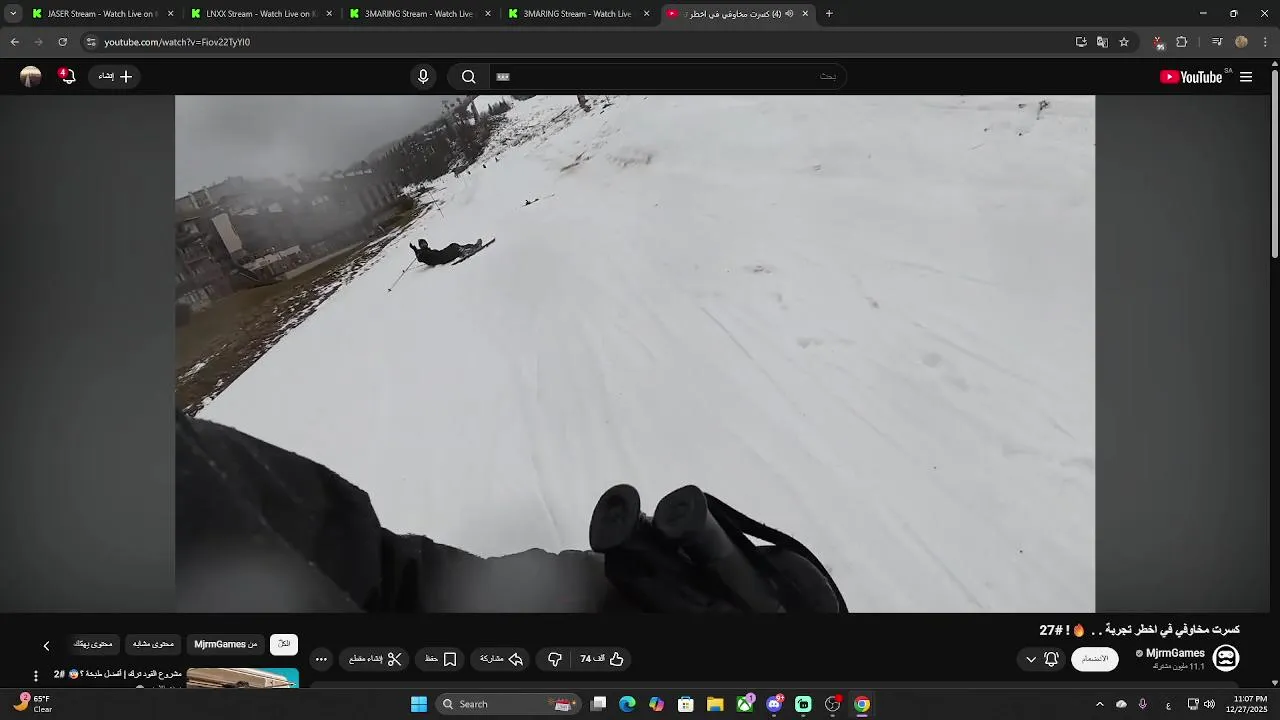The image size is (1280, 720).
Task: Click the channel Join button
Action: click(x=1095, y=659)
